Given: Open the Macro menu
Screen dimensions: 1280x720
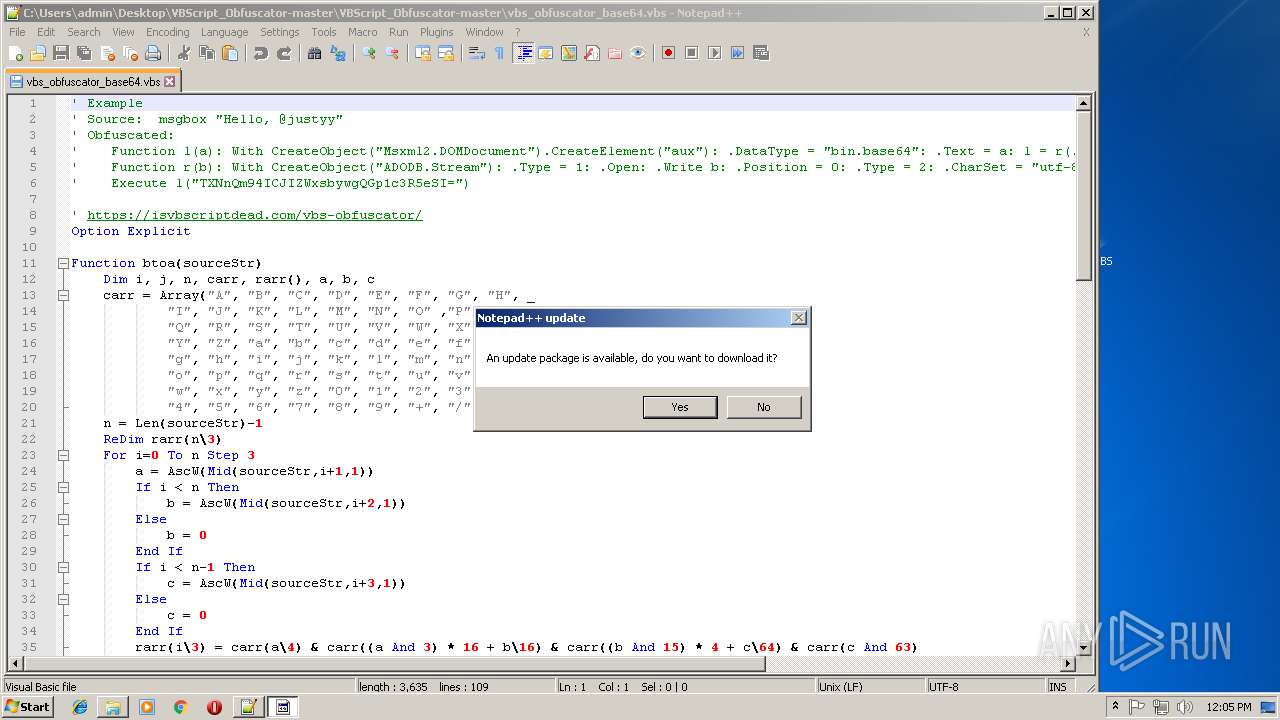Looking at the screenshot, I should pos(363,32).
